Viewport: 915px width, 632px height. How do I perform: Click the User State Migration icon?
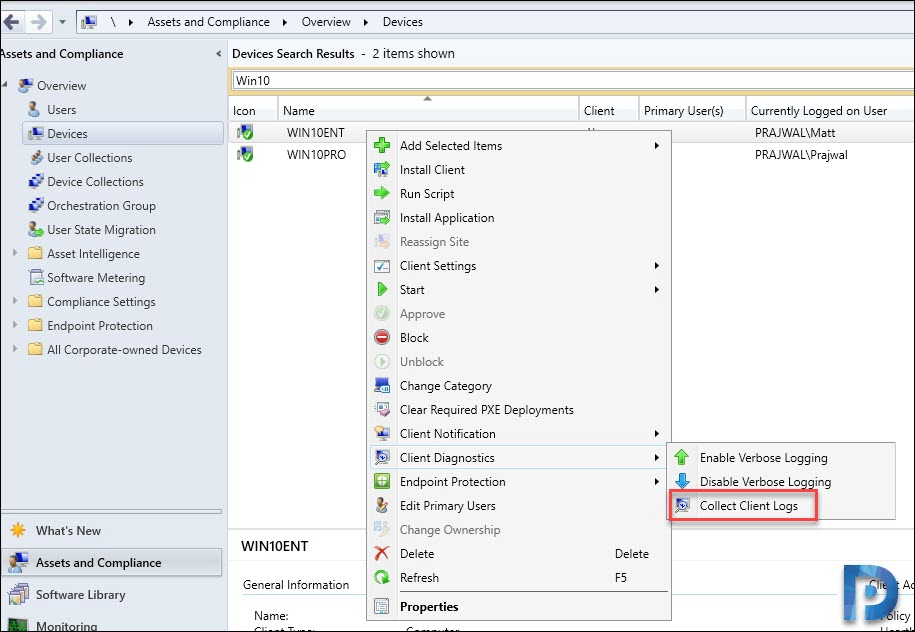point(36,229)
